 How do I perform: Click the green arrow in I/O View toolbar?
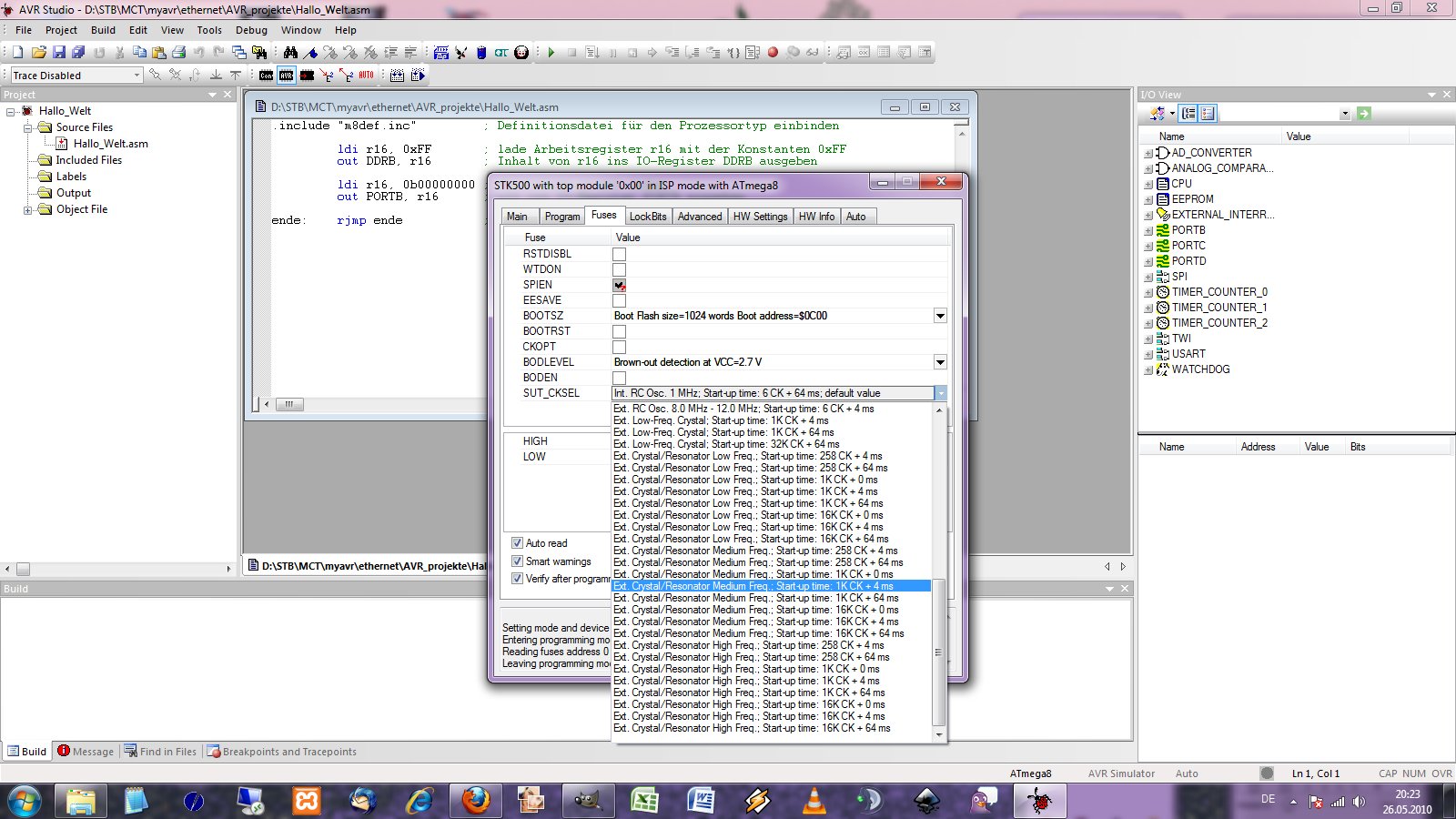point(1363,114)
